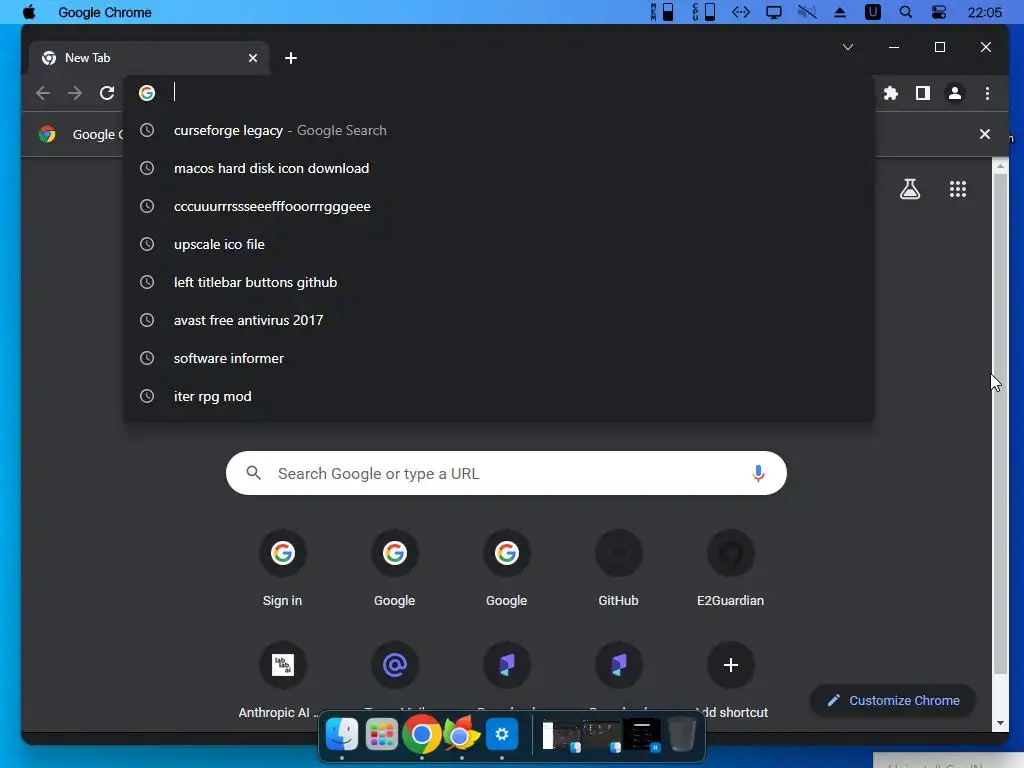Choose suggestion iter rpg mod

pyautogui.click(x=498, y=396)
